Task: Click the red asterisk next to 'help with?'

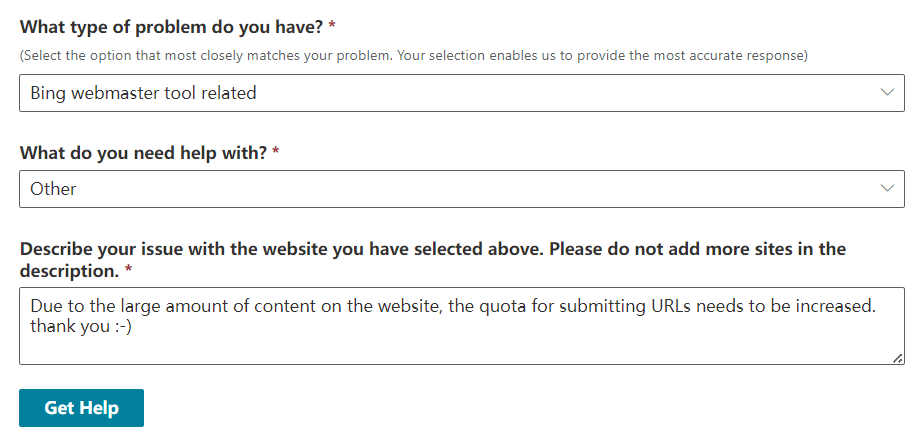Action: click(x=276, y=152)
